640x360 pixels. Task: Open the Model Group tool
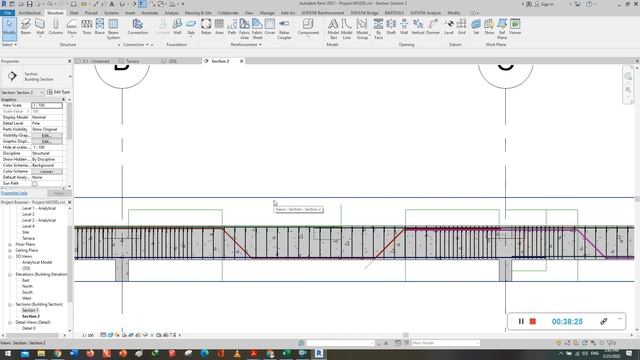(x=362, y=29)
